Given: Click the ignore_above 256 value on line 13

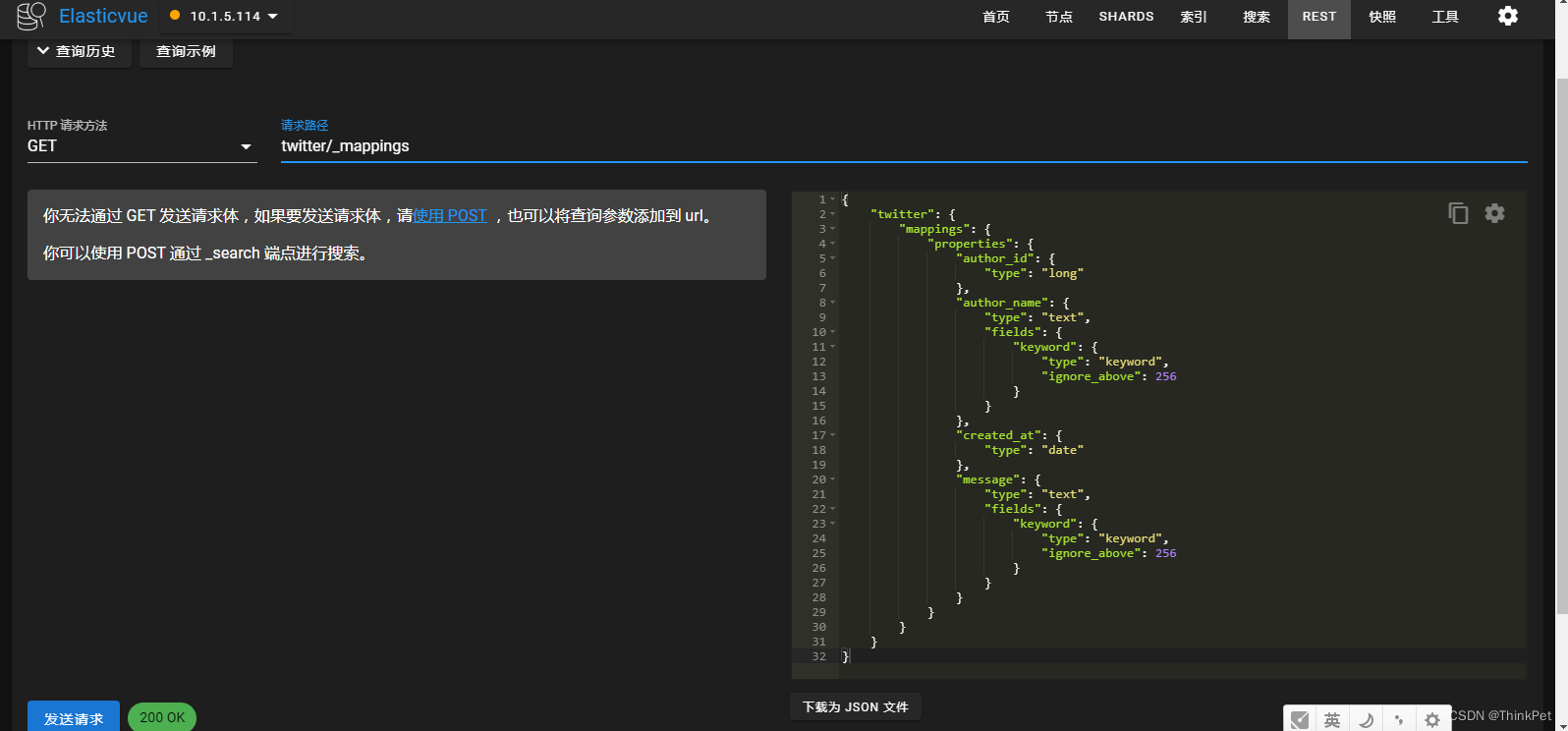Looking at the screenshot, I should point(1165,376).
